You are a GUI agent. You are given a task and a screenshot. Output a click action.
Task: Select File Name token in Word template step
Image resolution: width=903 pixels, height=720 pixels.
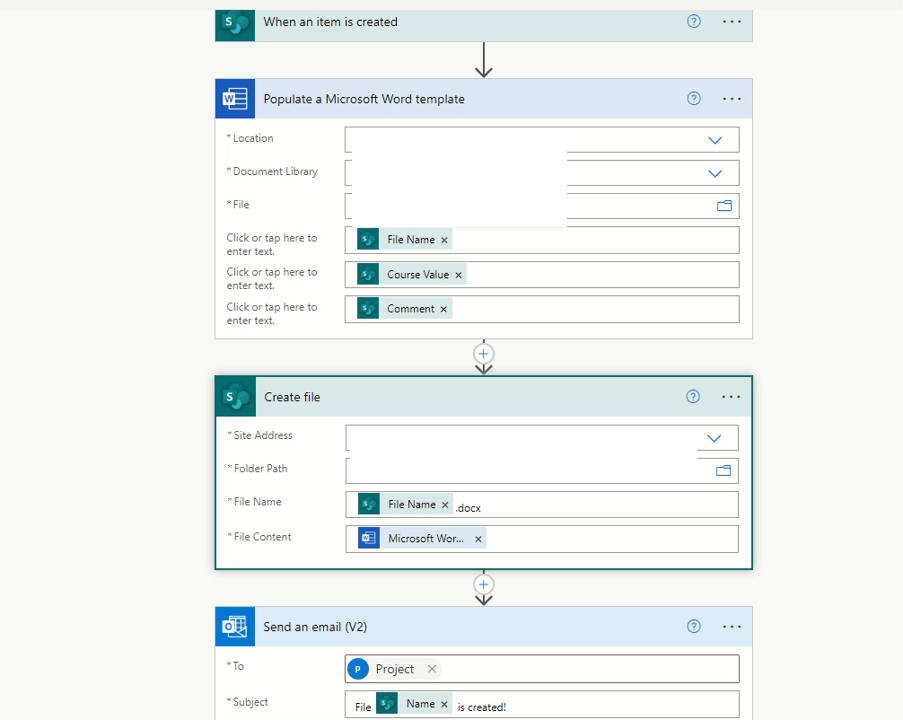pos(404,240)
